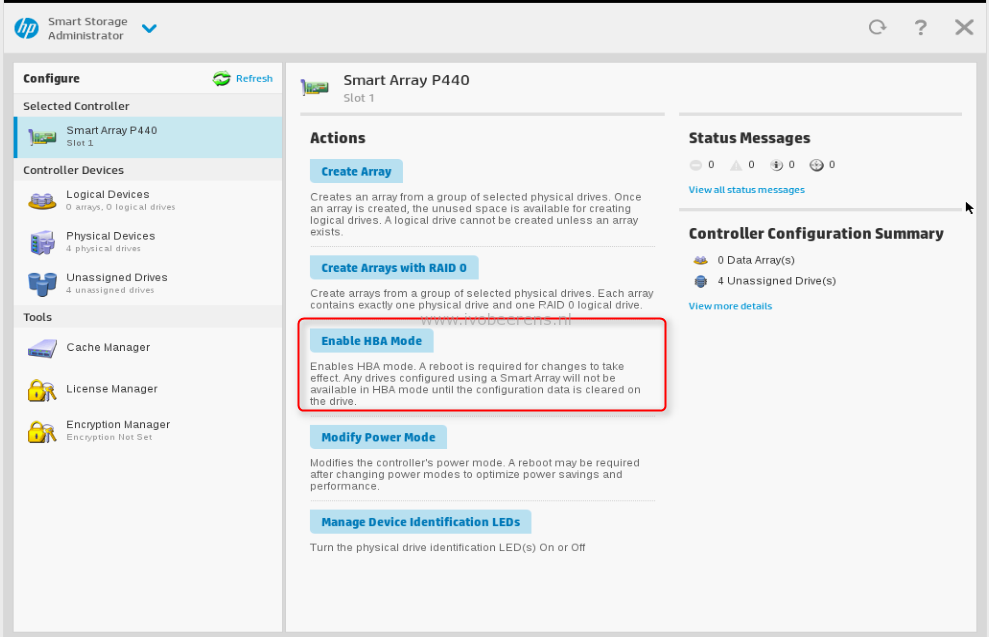Click the Physical Devices icon
The height and width of the screenshot is (637, 989).
42,242
